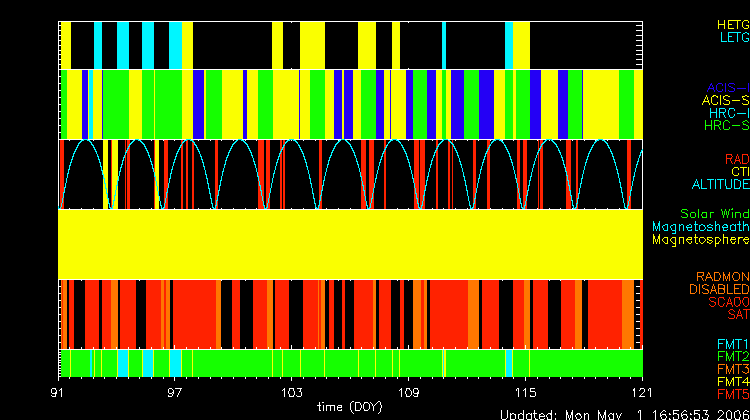
Task: Click the HRC-S legend entry
Action: pos(726,127)
